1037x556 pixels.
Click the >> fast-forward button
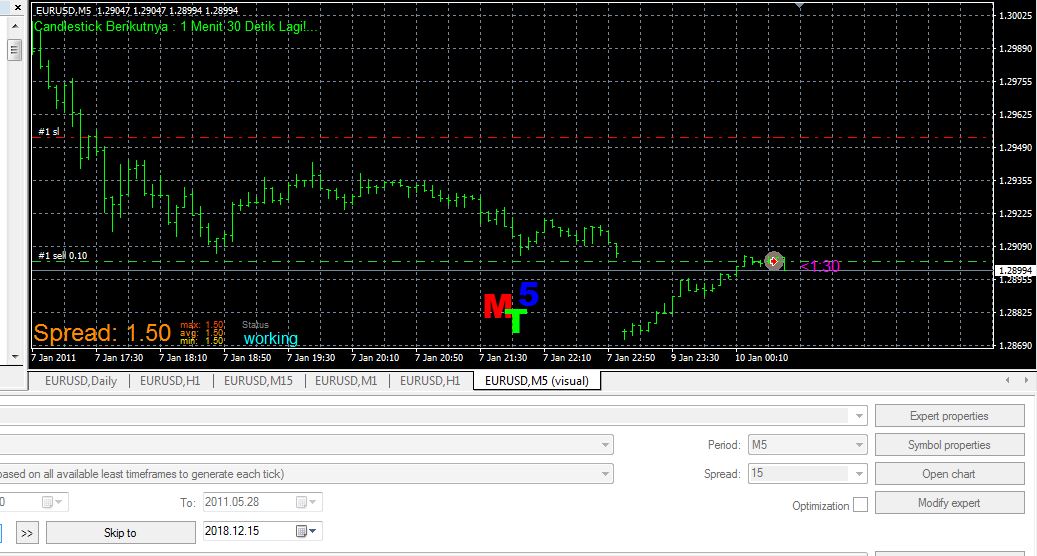[x=26, y=533]
